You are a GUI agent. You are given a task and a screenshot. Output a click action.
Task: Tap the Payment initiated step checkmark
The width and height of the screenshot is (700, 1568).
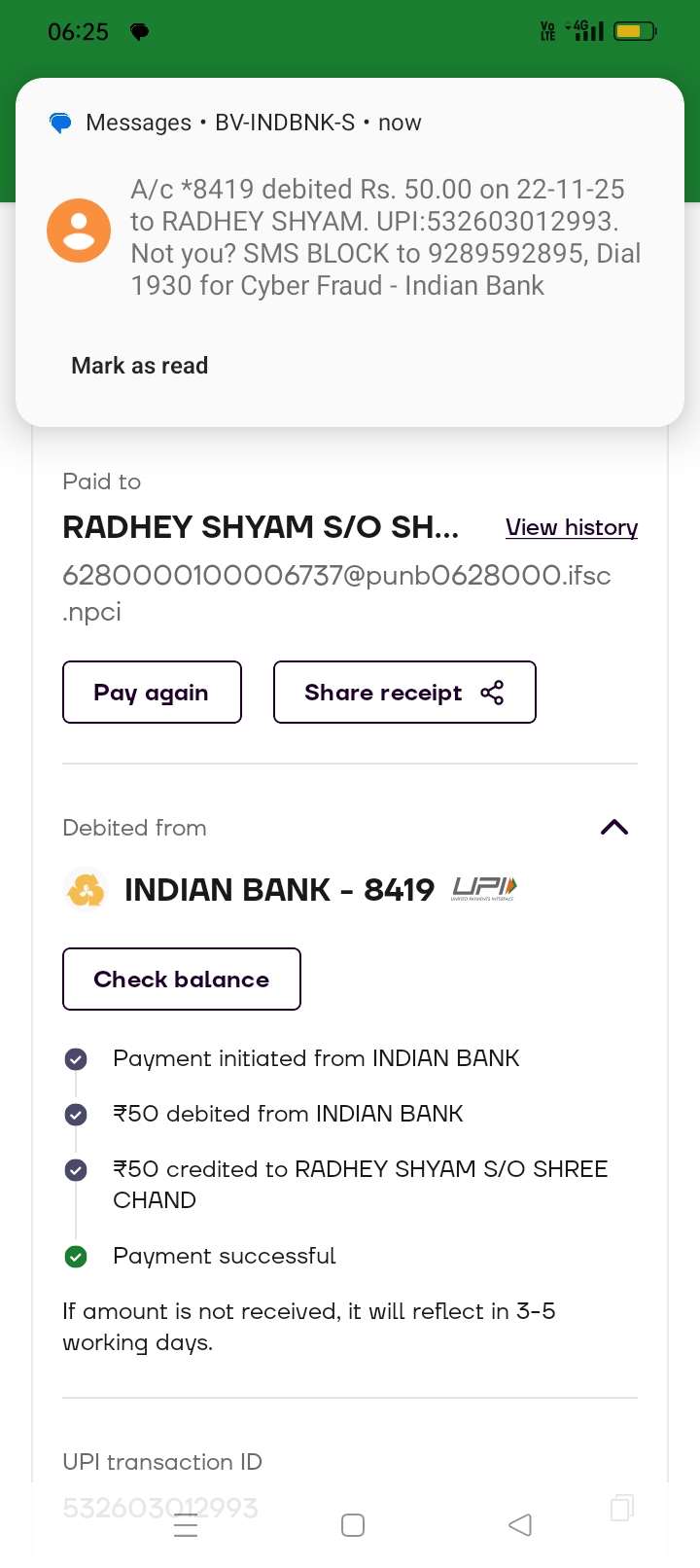(x=76, y=1059)
